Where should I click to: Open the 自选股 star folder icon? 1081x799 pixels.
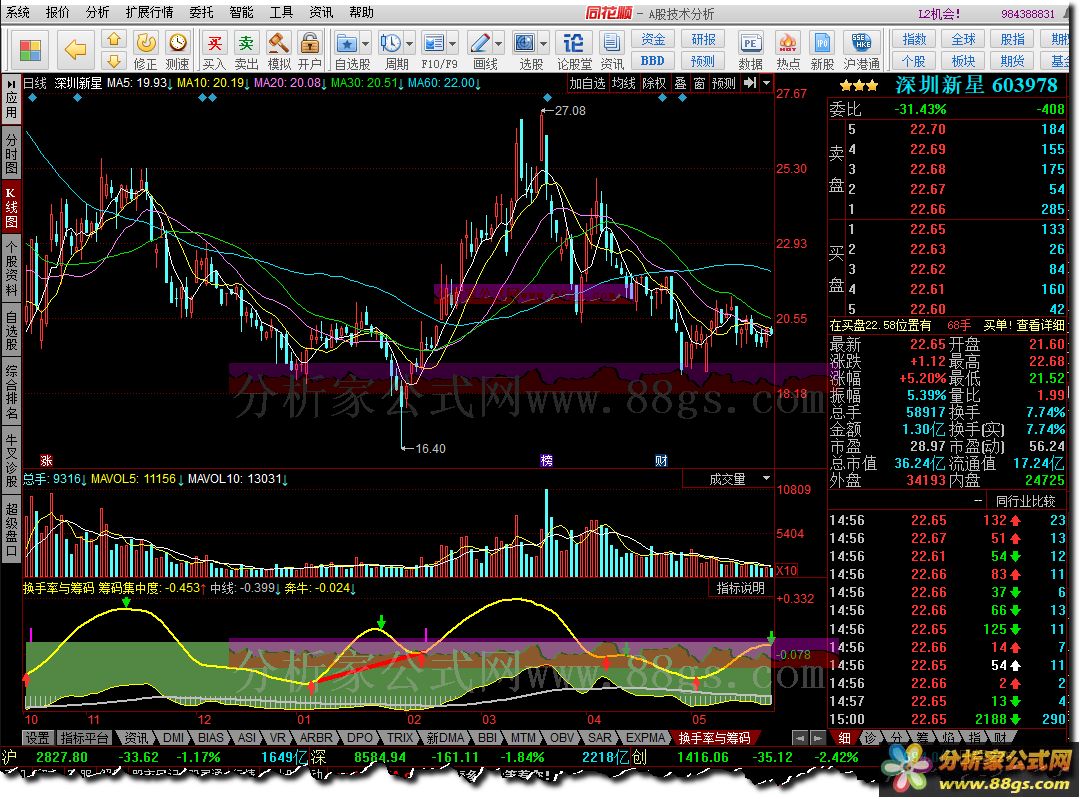tap(346, 43)
